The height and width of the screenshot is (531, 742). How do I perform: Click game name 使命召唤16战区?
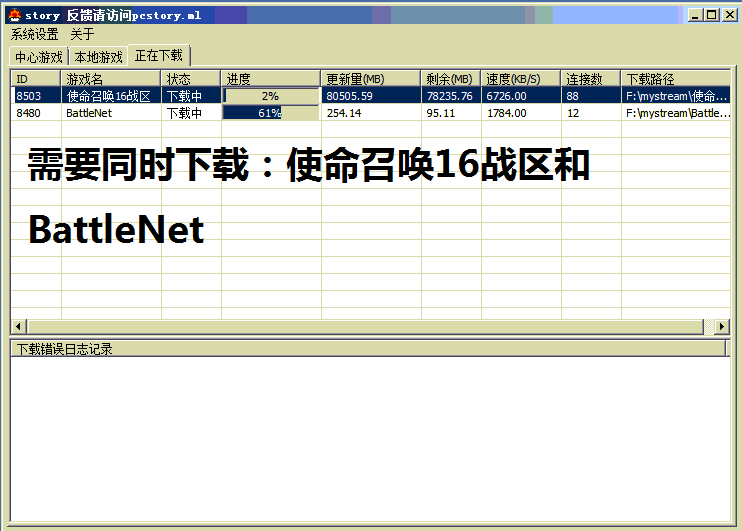click(108, 96)
